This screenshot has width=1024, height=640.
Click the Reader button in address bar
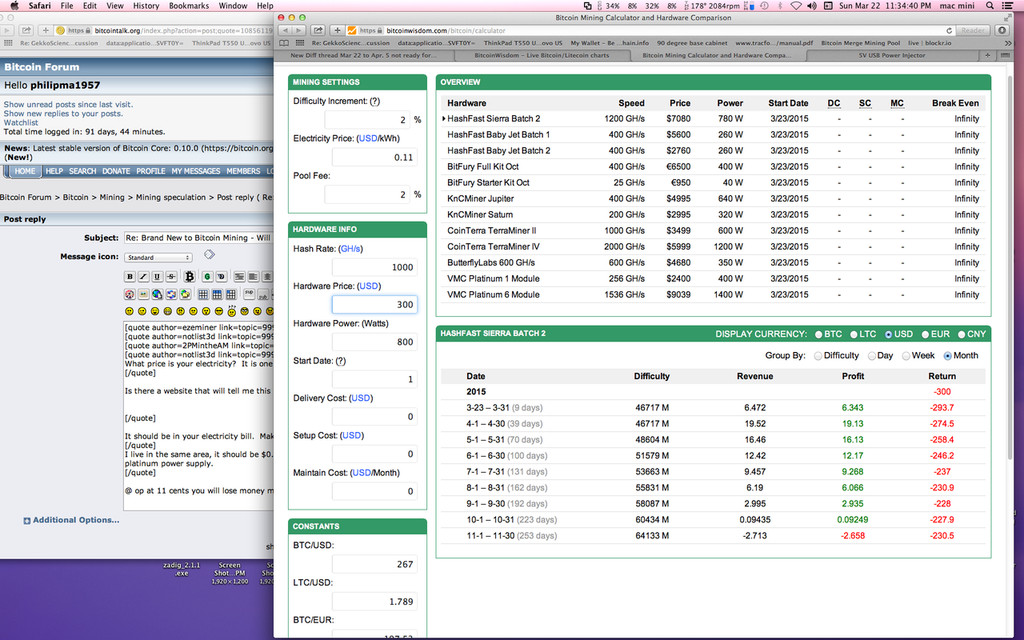click(x=972, y=30)
